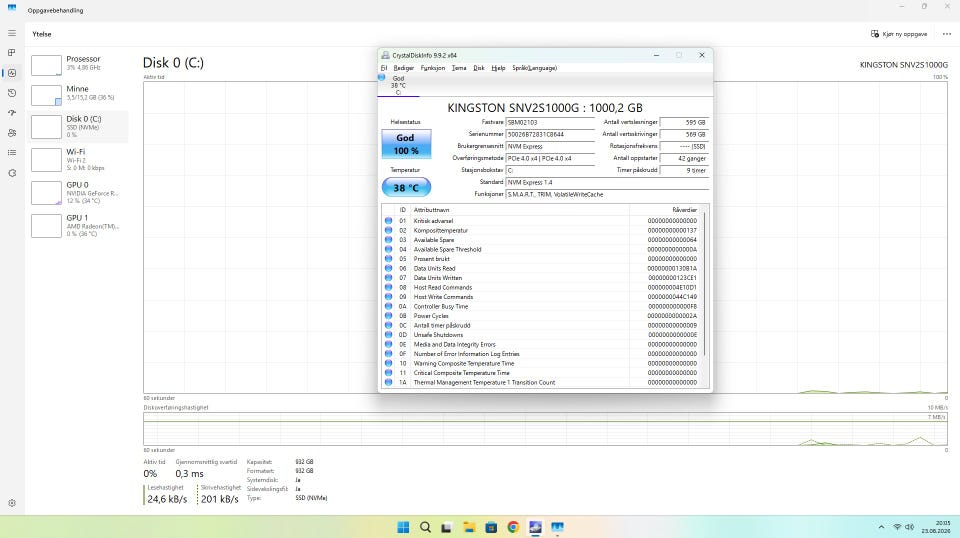This screenshot has width=960, height=538.
Task: Open Microsoft Store from the taskbar
Action: (491, 527)
